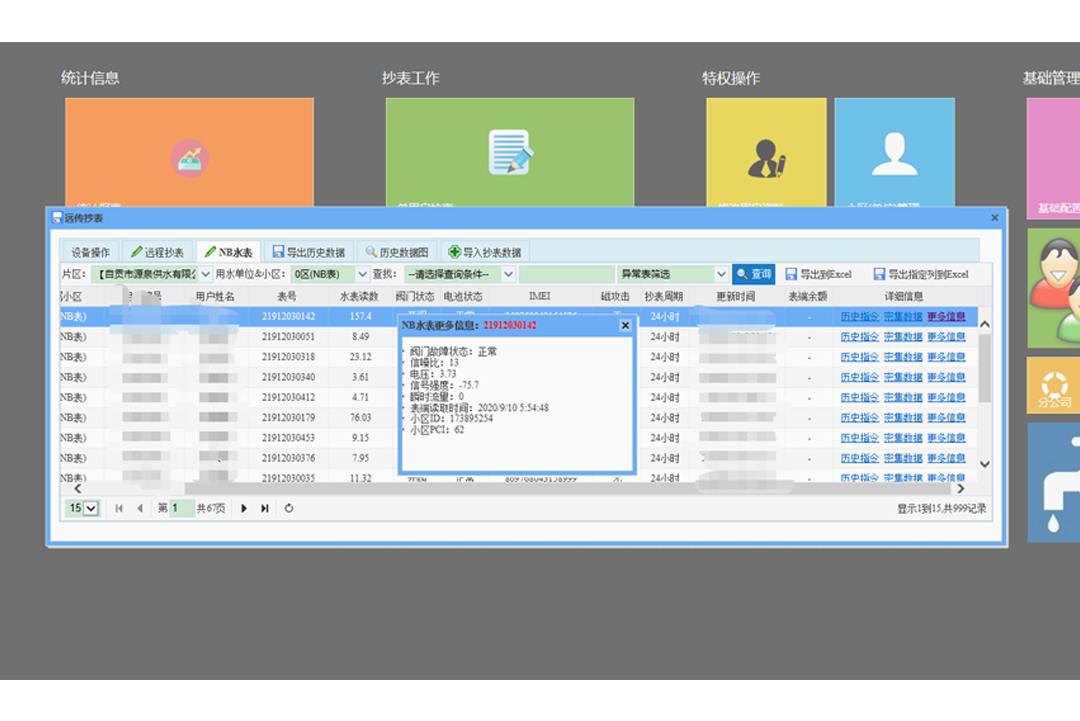Switch to the 历史数据图 tab
This screenshot has width=1080, height=721.
pyautogui.click(x=397, y=253)
